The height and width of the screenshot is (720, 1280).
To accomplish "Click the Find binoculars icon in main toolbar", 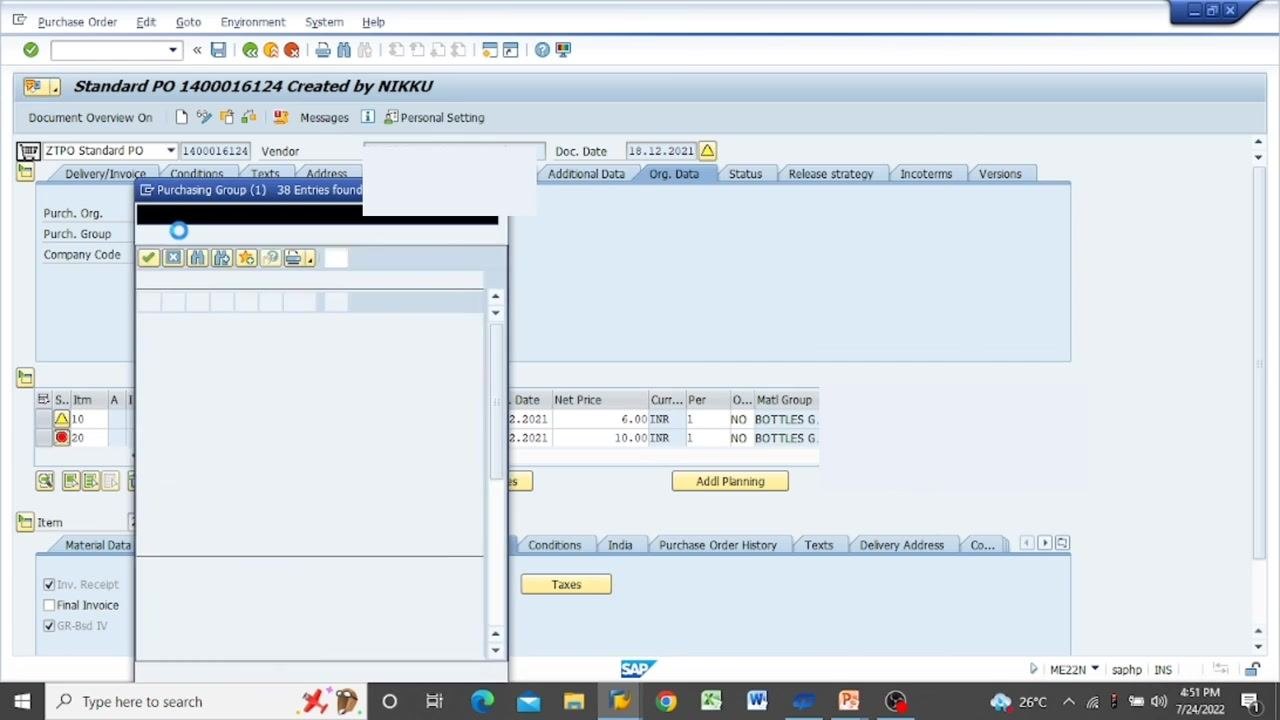I will (344, 50).
